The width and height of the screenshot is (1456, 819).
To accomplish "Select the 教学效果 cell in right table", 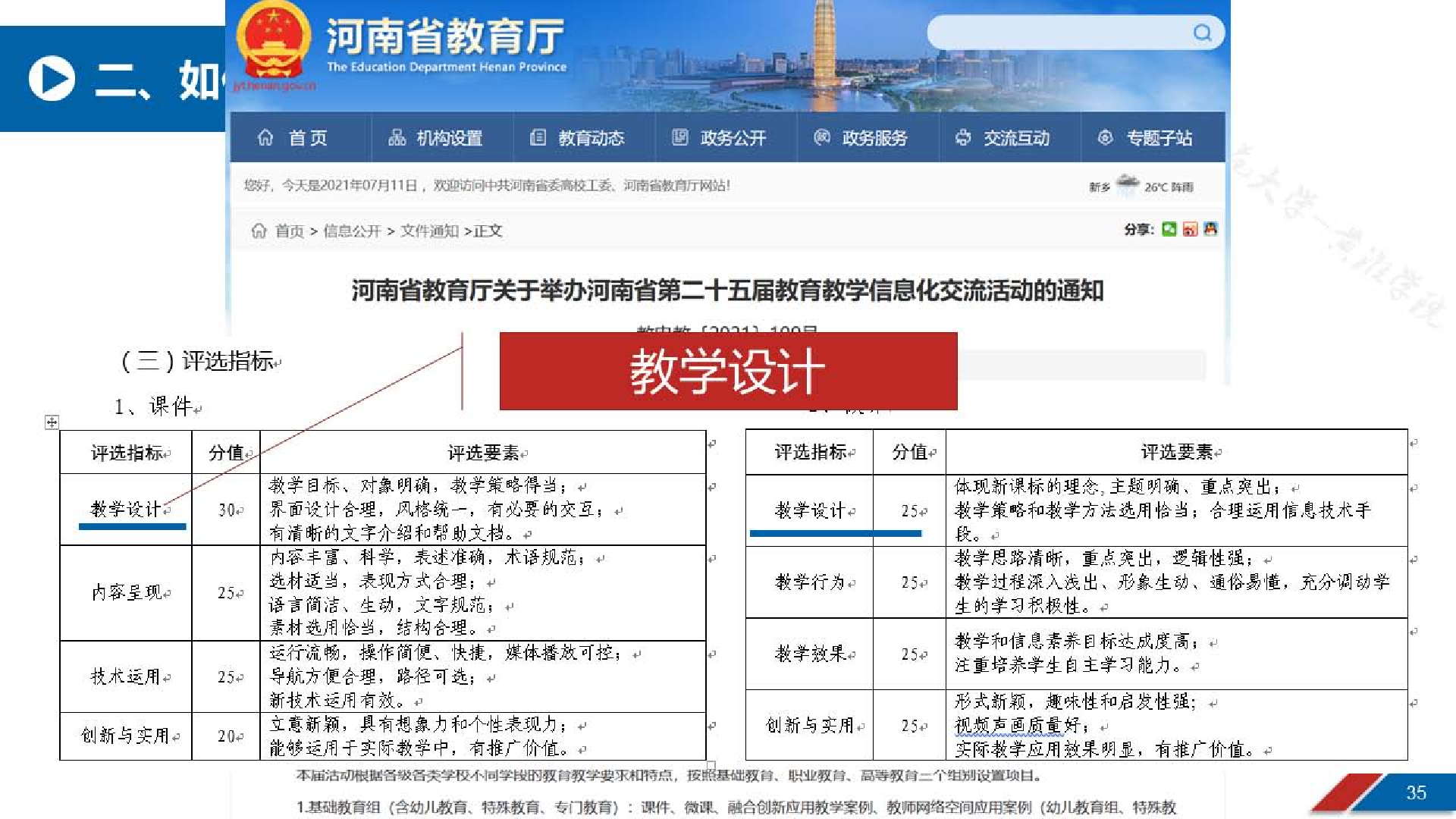I will pos(810,653).
